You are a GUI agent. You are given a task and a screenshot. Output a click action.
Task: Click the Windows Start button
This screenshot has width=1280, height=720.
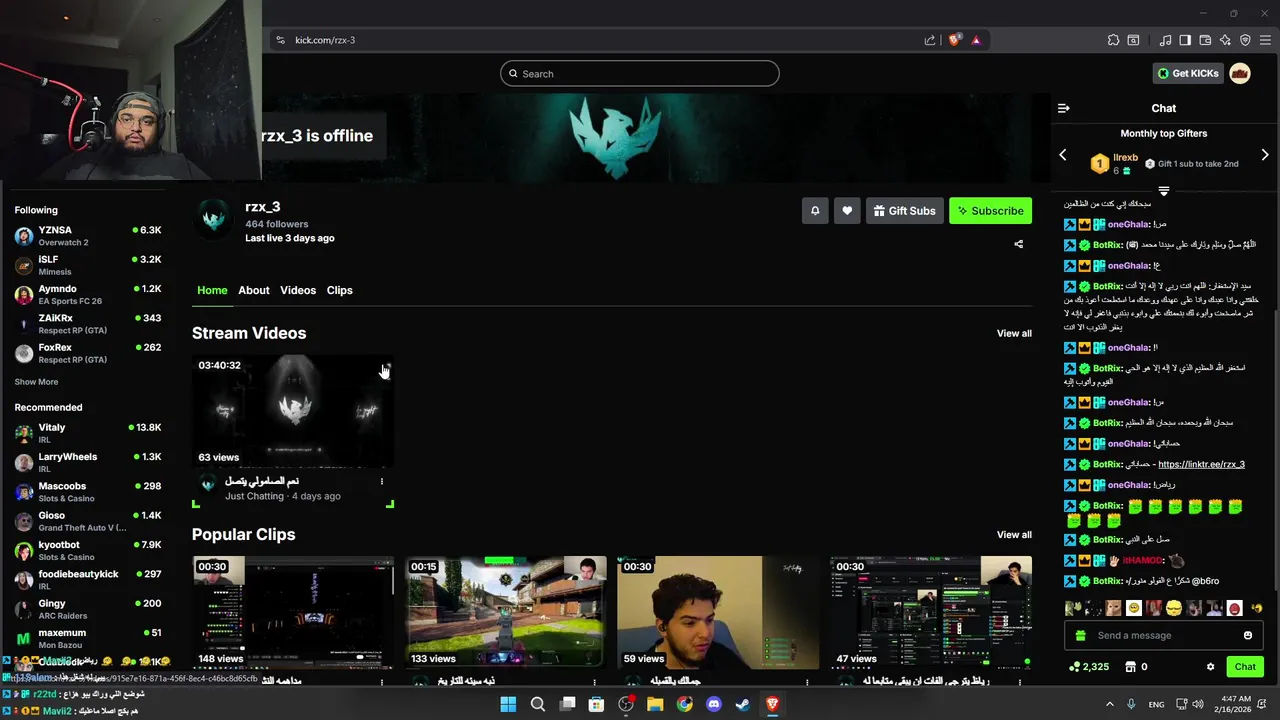508,704
